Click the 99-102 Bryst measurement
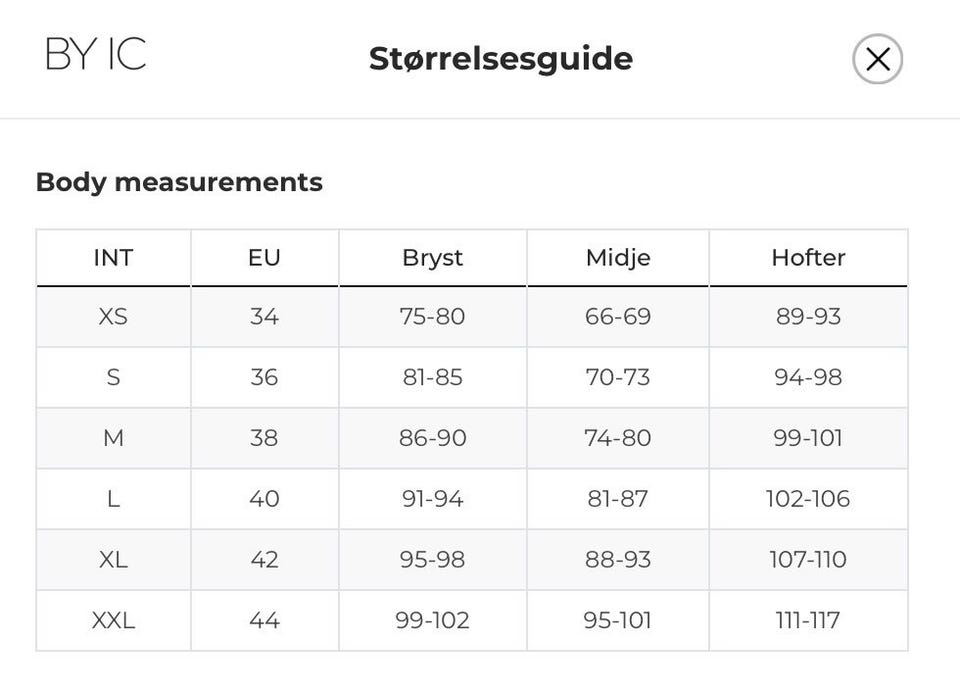Screen dimensions: 960x691 tap(432, 620)
